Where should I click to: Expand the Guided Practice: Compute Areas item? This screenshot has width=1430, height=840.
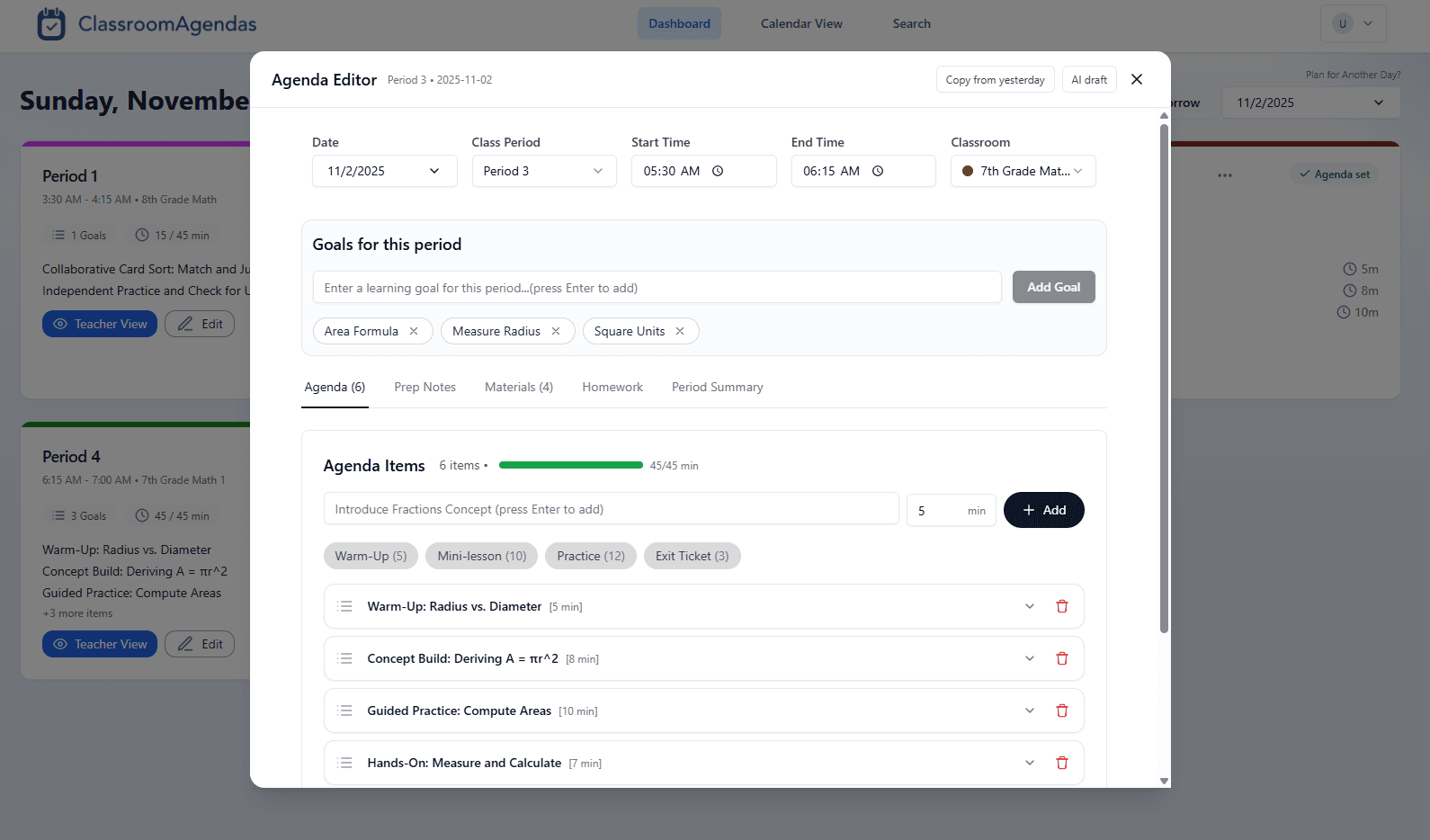pos(1030,710)
